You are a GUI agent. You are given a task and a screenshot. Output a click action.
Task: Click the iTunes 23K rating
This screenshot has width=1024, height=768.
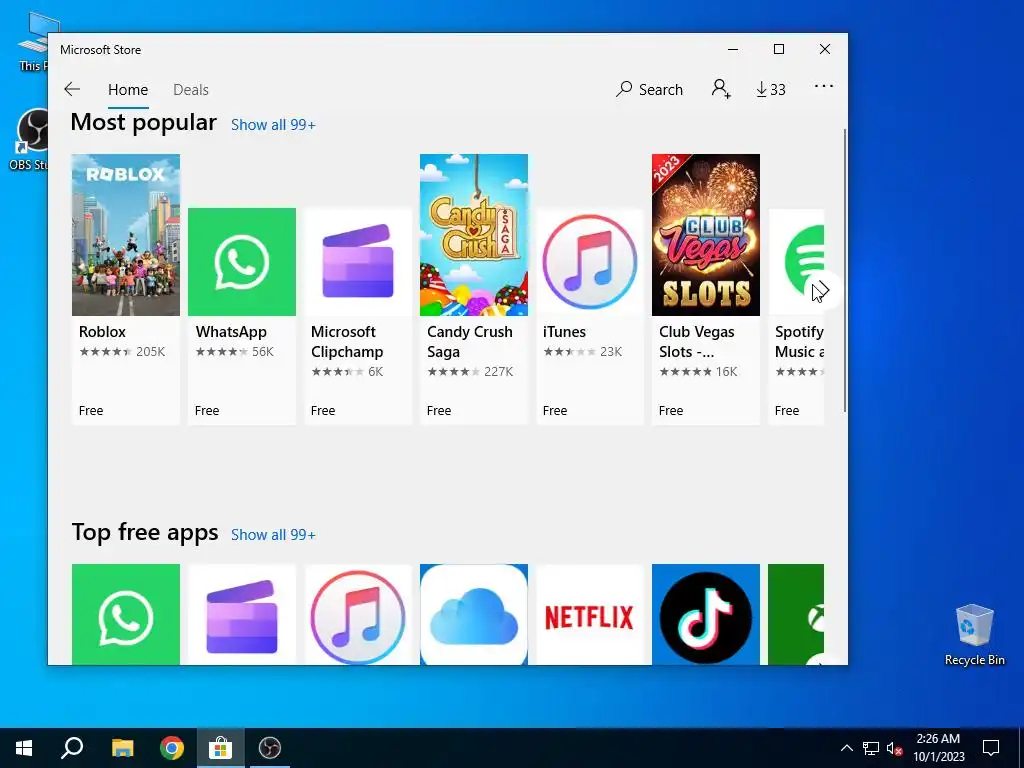583,352
